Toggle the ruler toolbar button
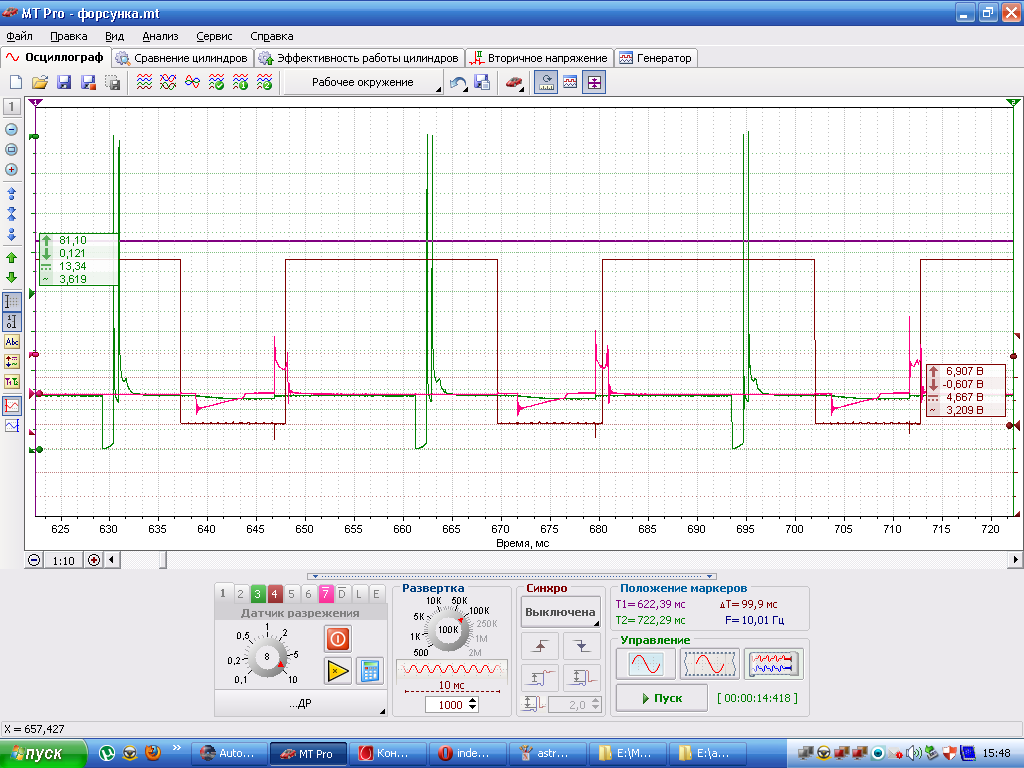The width and height of the screenshot is (1024, 768). pos(546,83)
